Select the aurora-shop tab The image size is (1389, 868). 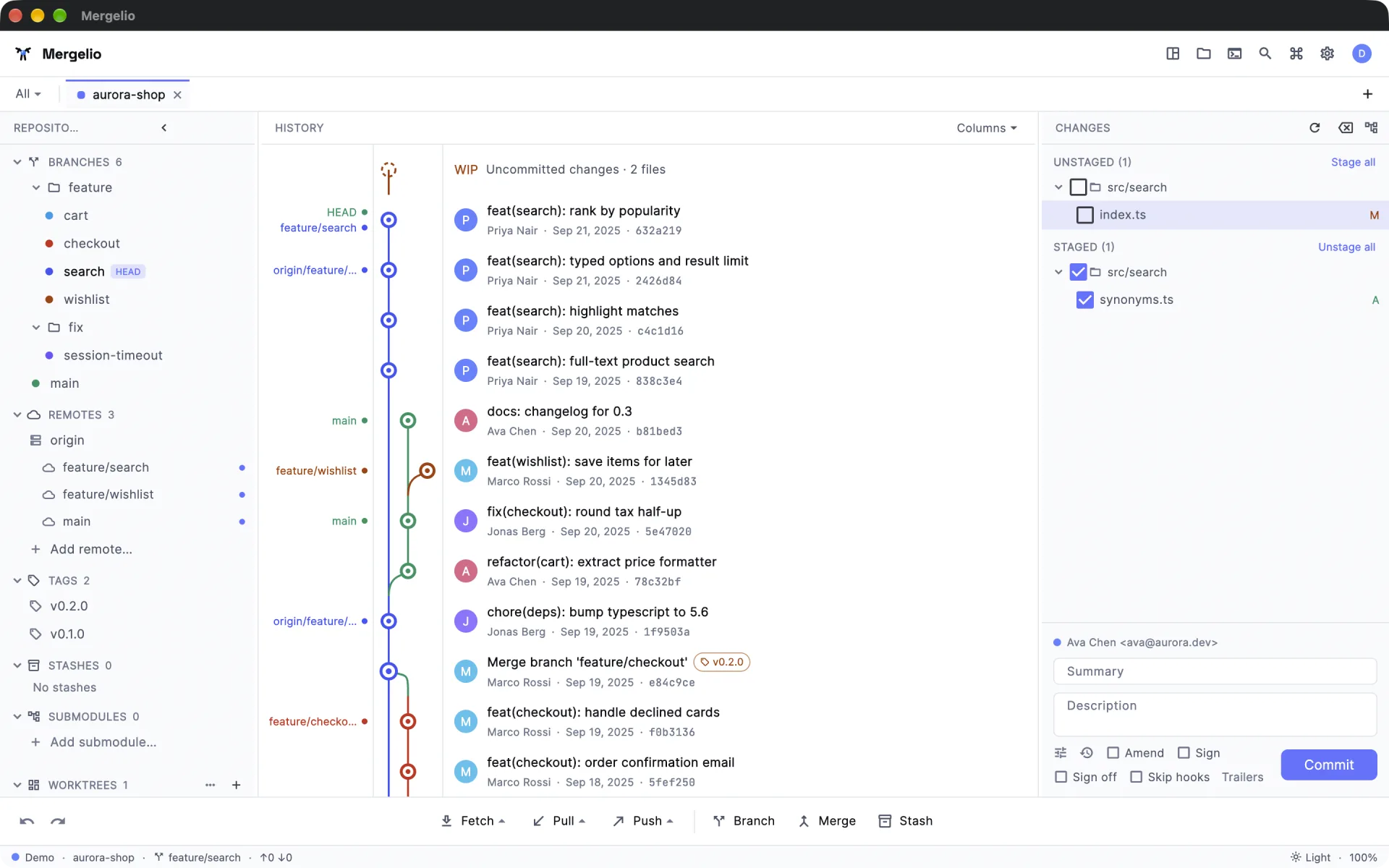click(128, 95)
